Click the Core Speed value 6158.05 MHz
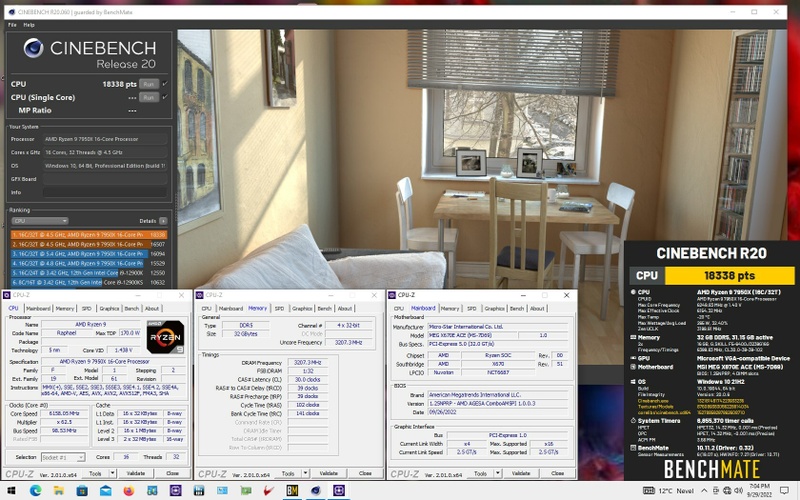The image size is (800, 500). (x=65, y=414)
